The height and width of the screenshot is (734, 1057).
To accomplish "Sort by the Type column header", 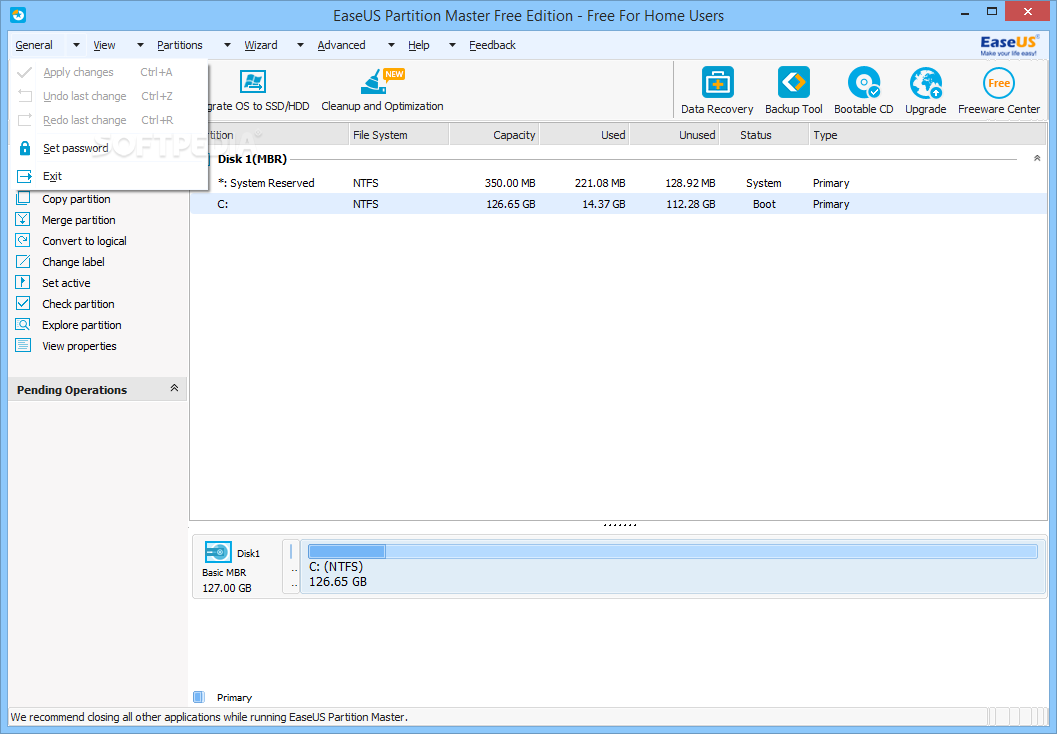I will coord(928,135).
